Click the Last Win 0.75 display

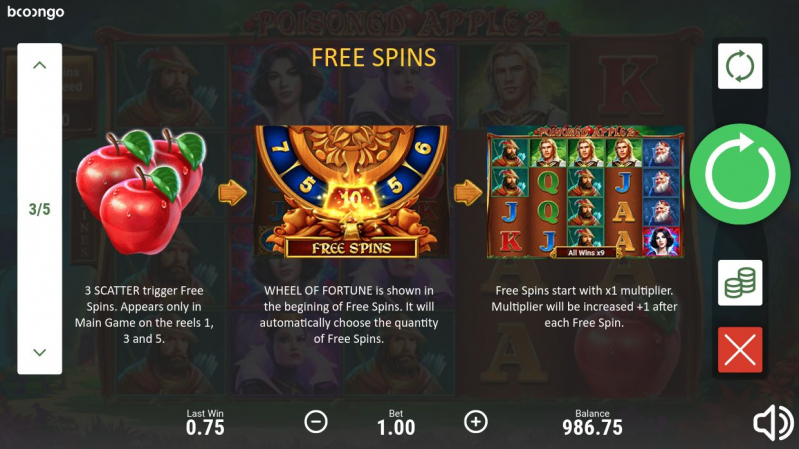[x=205, y=422]
